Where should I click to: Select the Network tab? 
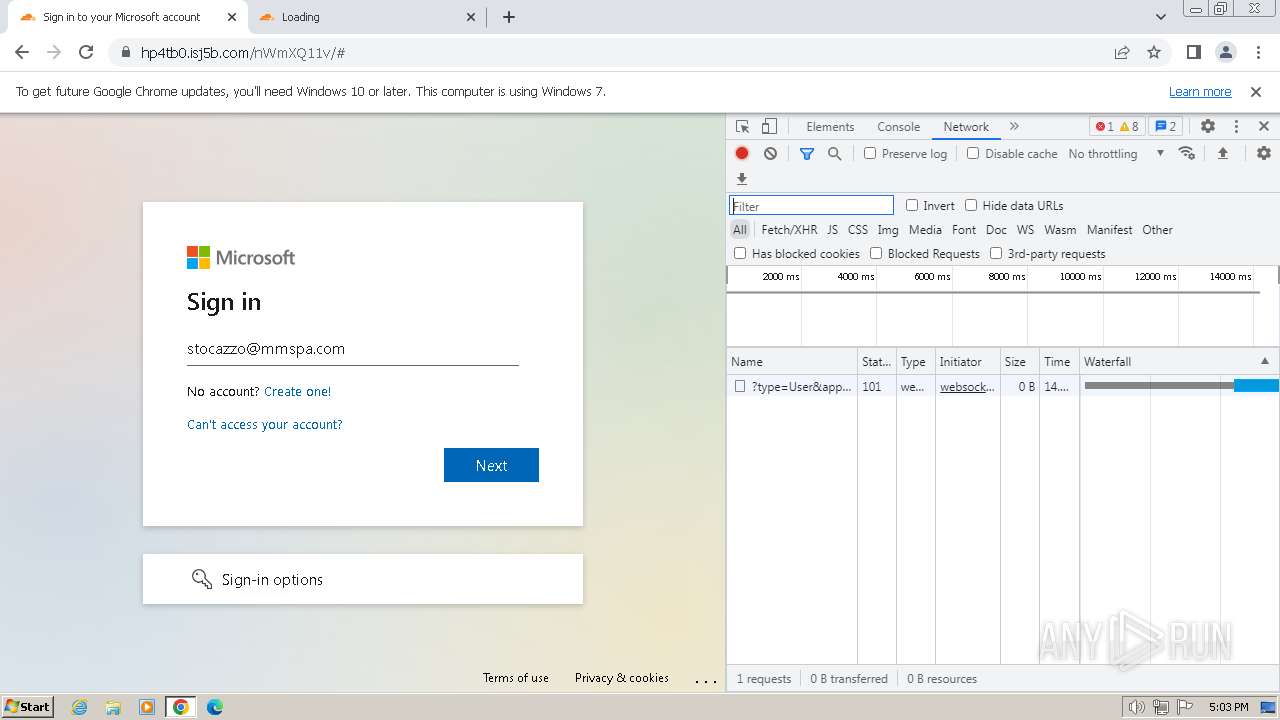pyautogui.click(x=966, y=127)
